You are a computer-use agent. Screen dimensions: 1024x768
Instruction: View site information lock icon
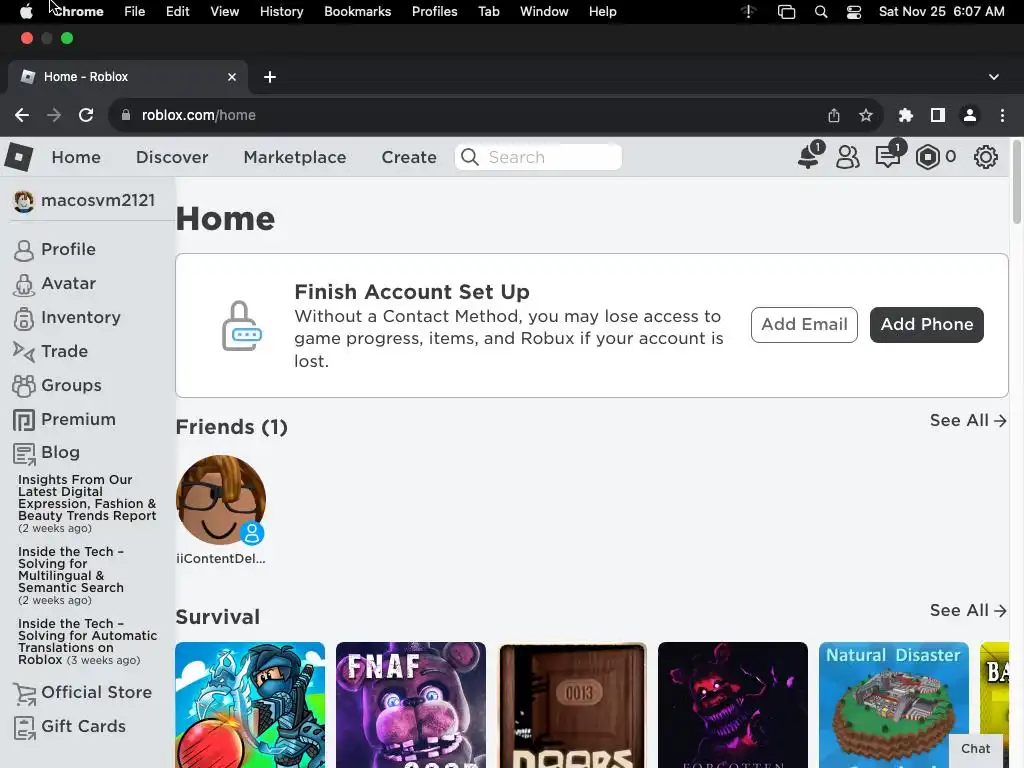126,115
